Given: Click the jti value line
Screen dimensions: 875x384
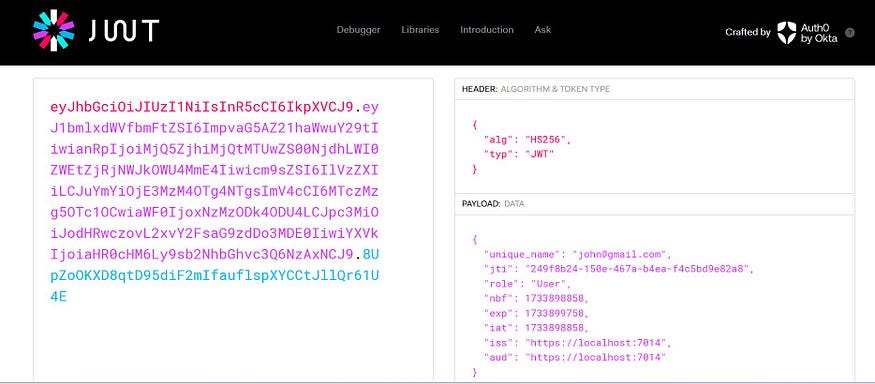Looking at the screenshot, I should (x=619, y=269).
